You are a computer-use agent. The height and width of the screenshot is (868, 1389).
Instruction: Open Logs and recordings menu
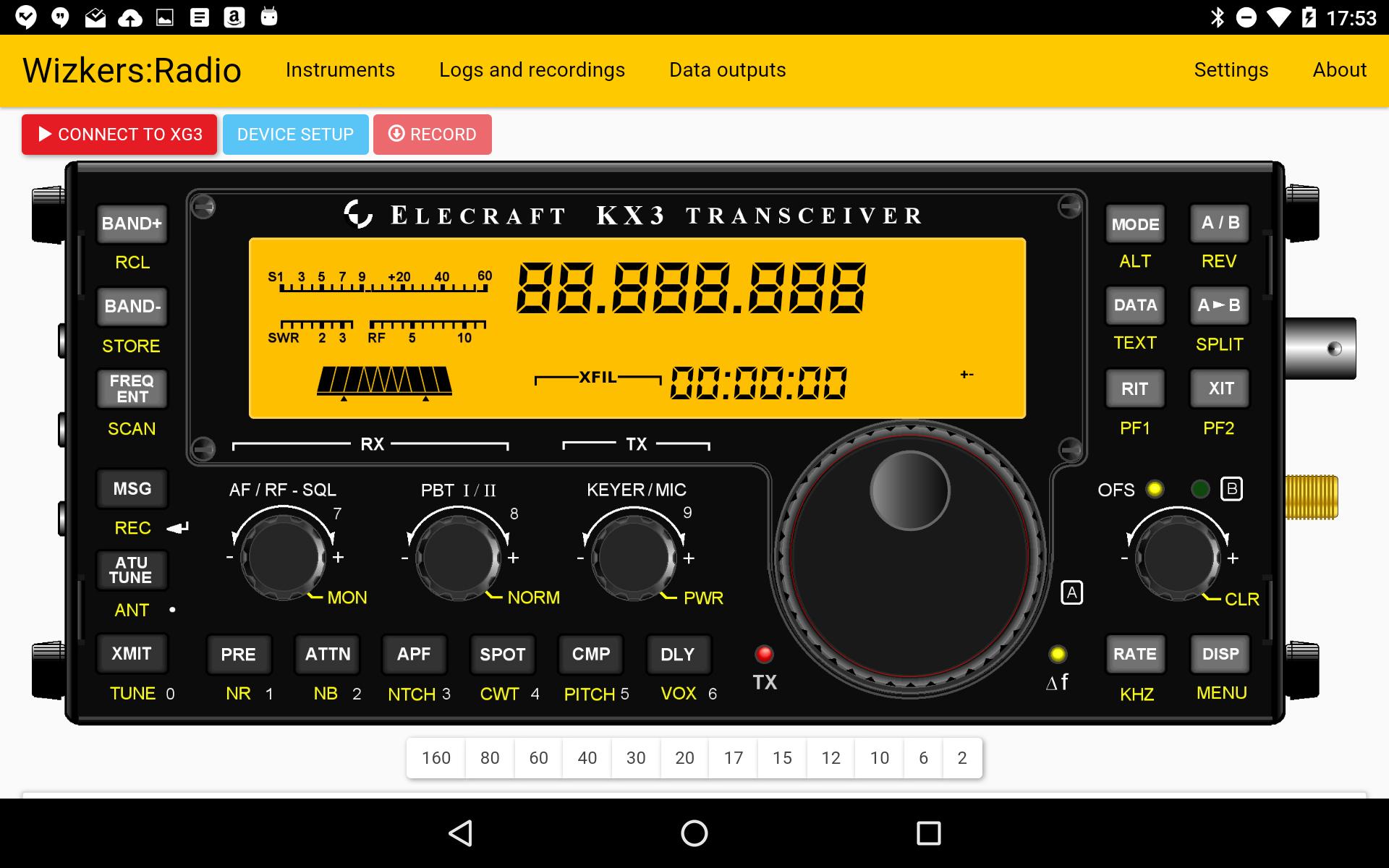[532, 70]
